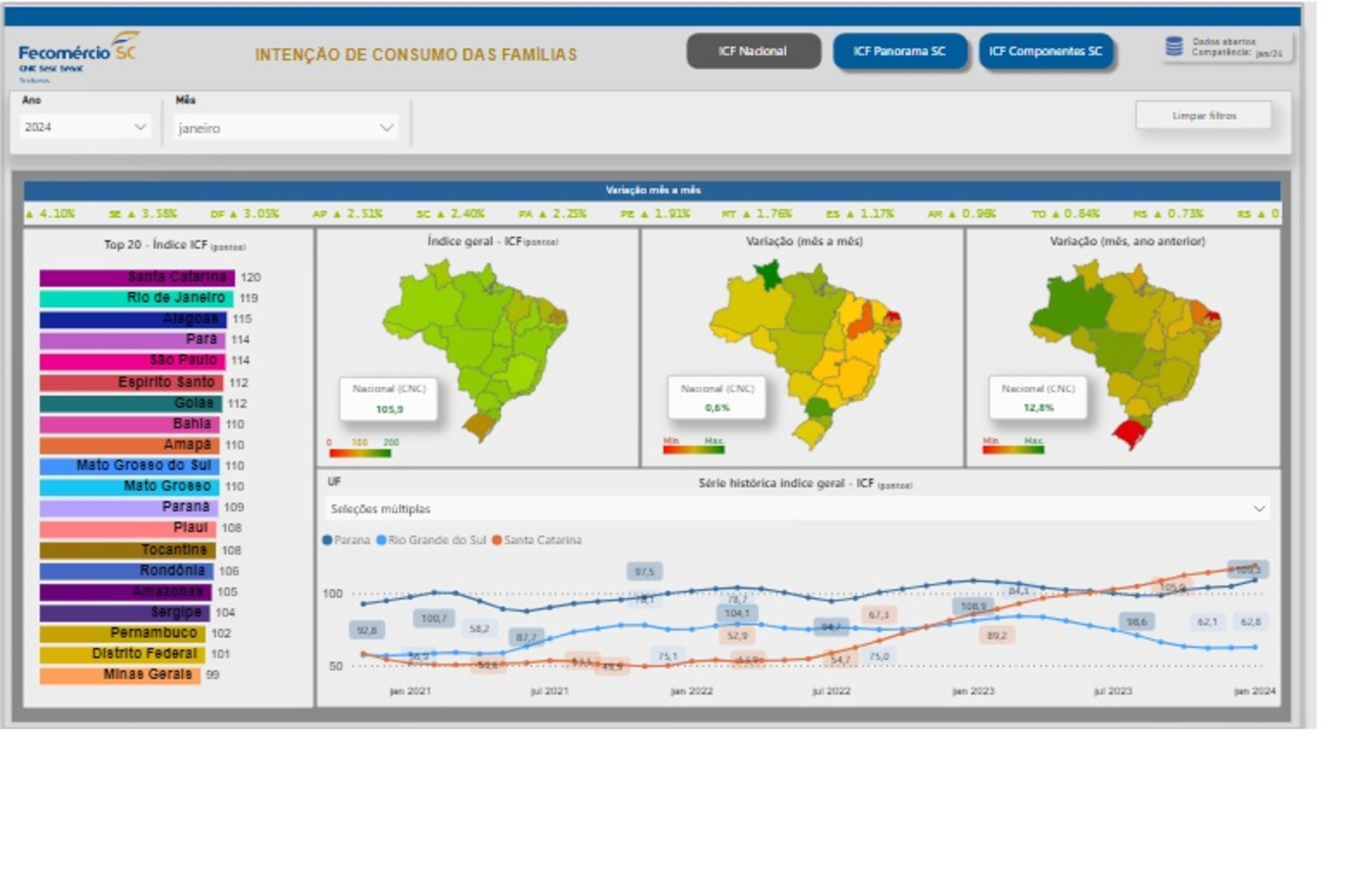1372x869 pixels.
Task: Open the Mês dropdown showing janeiro
Action: tap(286, 128)
